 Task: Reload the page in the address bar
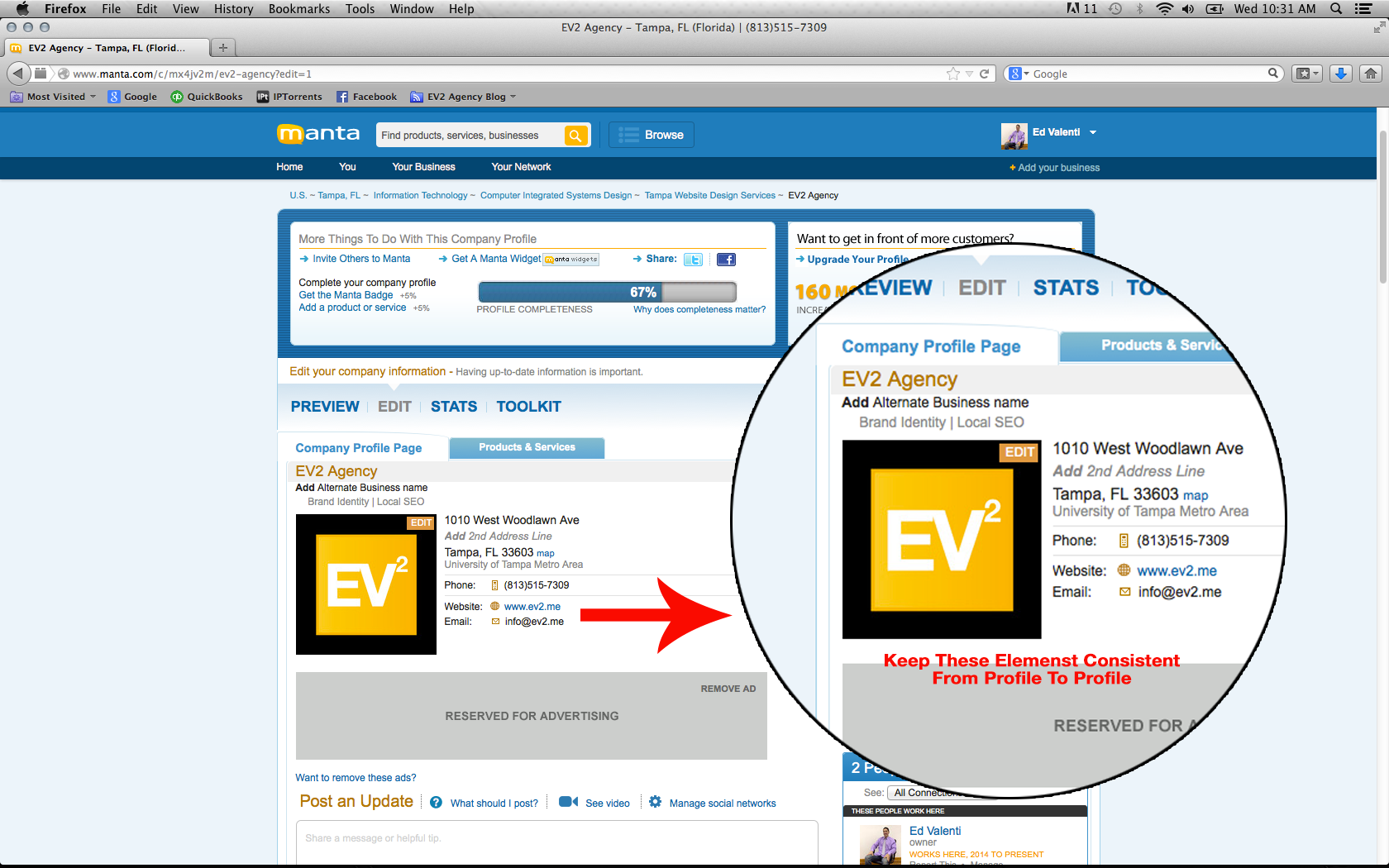click(985, 74)
